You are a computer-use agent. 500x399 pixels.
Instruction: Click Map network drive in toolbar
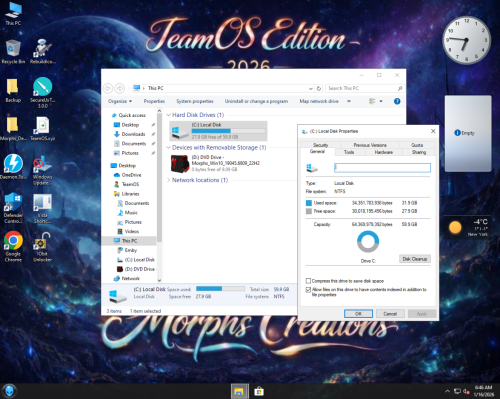click(319, 101)
